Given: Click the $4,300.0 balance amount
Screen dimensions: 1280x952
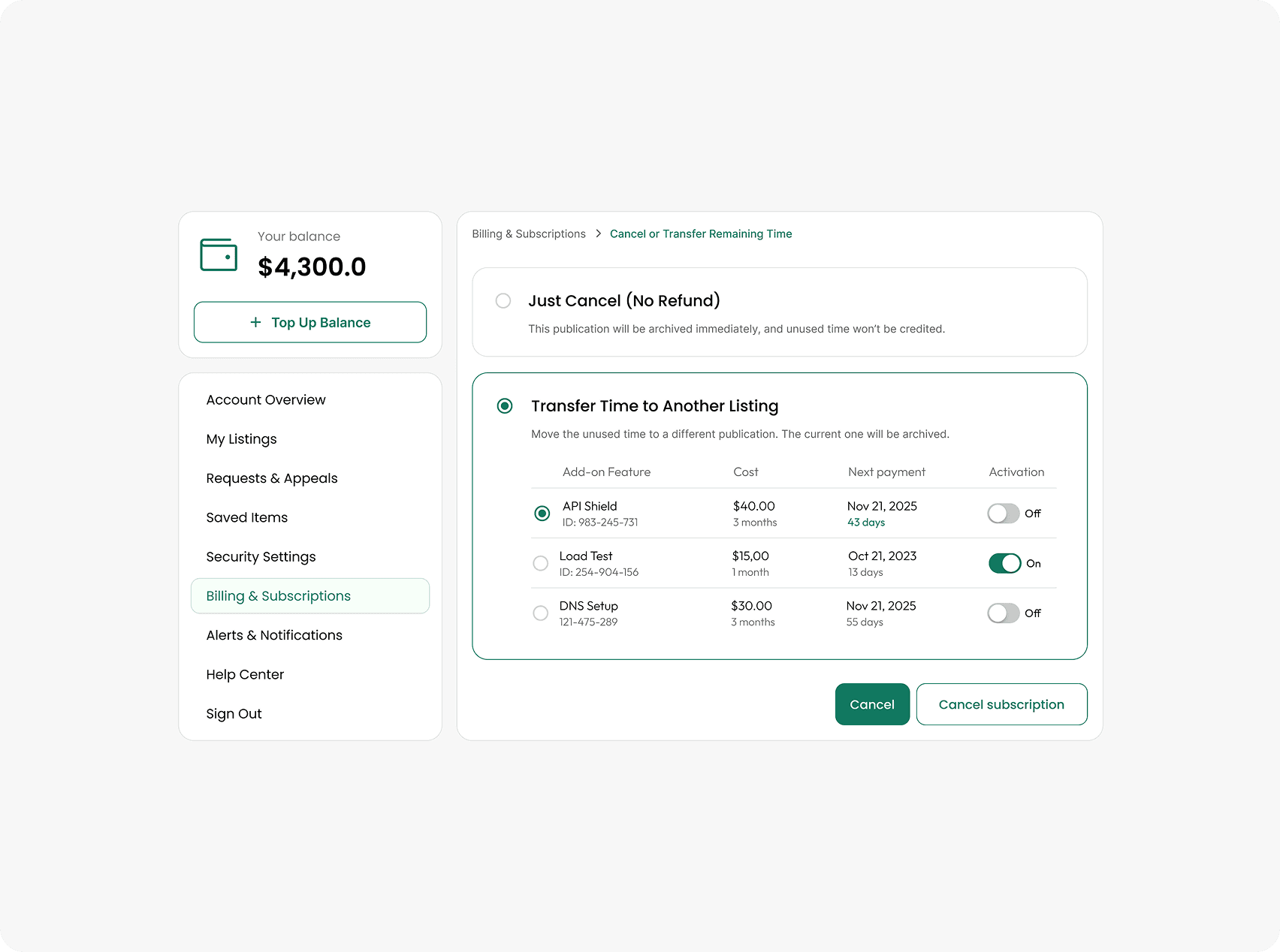Looking at the screenshot, I should coord(312,267).
